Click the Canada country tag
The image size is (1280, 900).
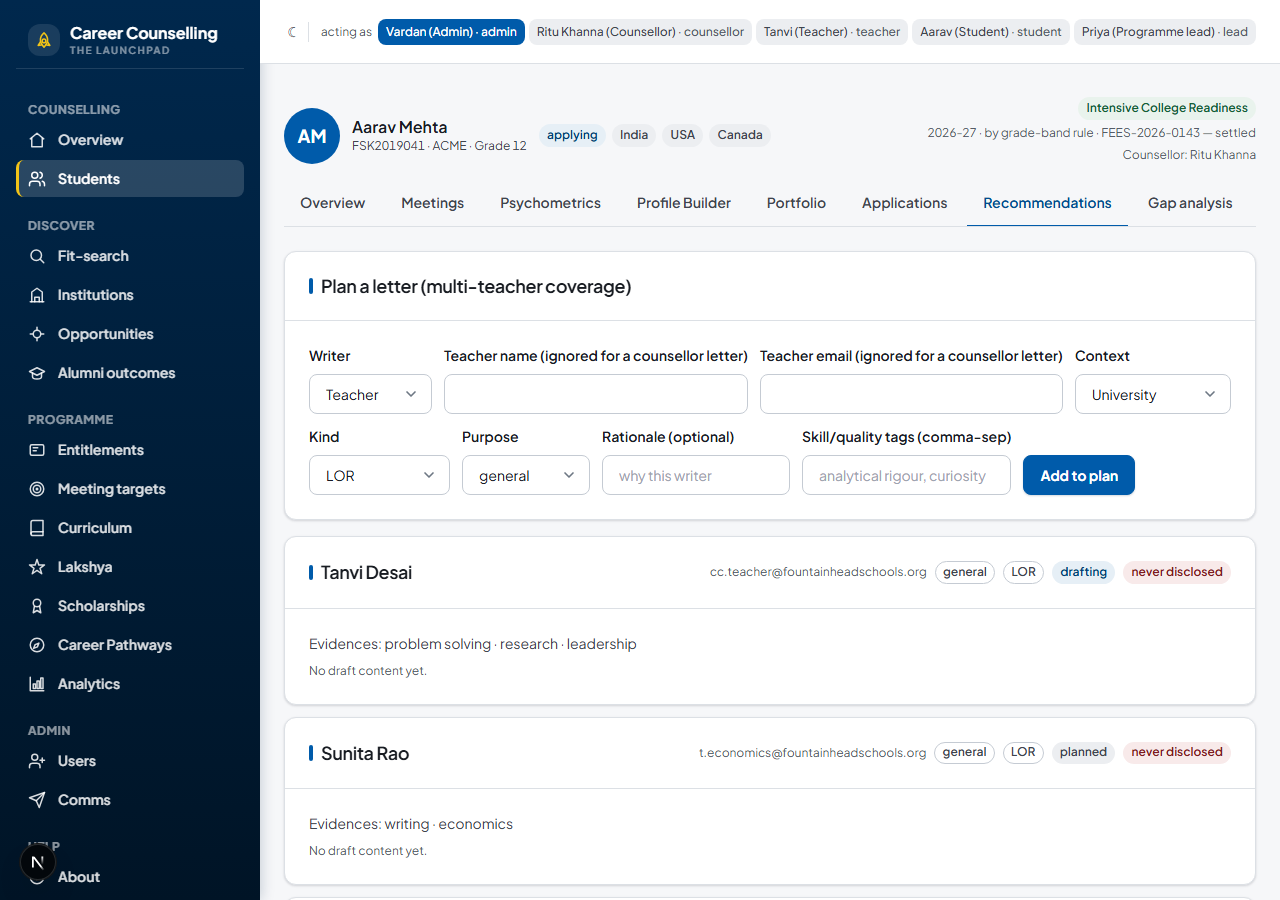pyautogui.click(x=740, y=135)
